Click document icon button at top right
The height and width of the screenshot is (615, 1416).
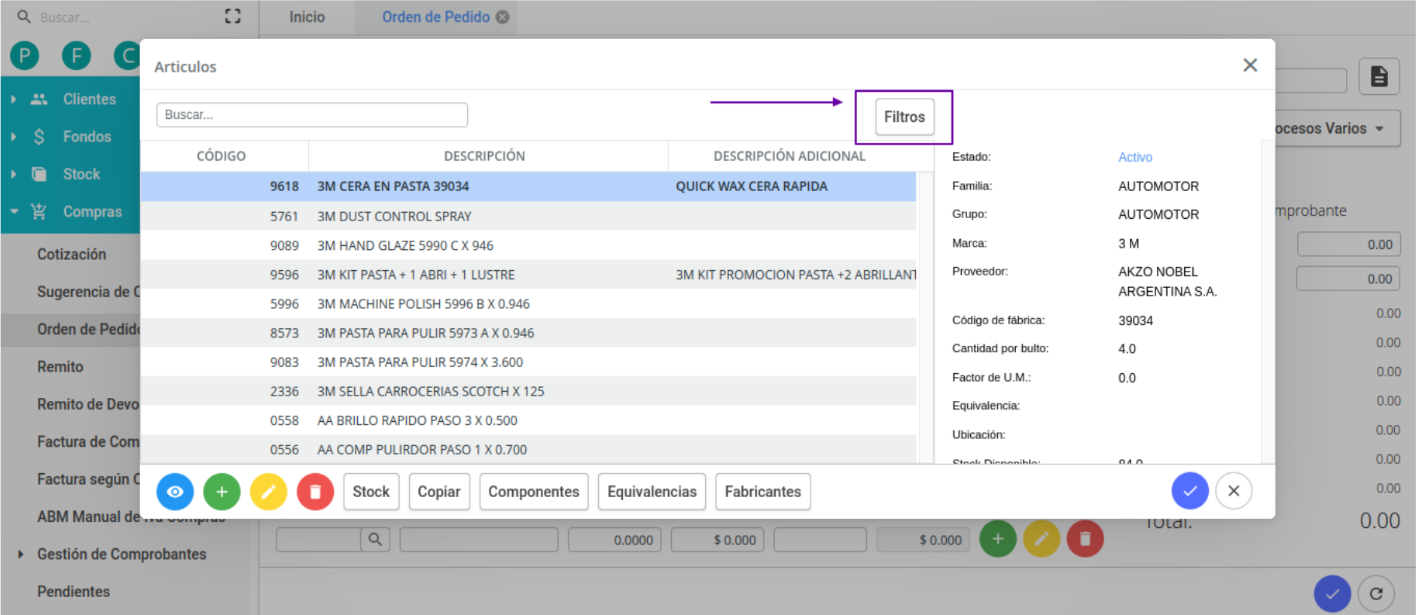[x=1379, y=77]
